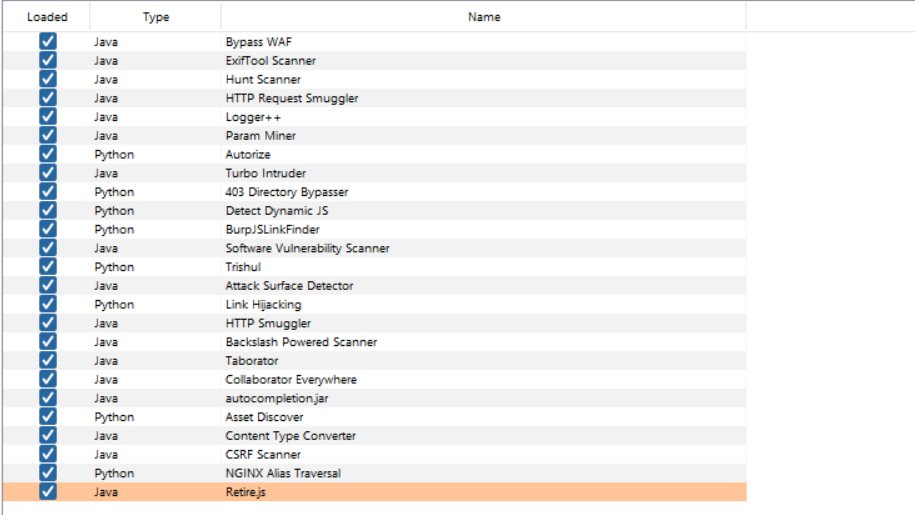Click Java type cell for Bypass WAF
The image size is (915, 515).
click(106, 42)
